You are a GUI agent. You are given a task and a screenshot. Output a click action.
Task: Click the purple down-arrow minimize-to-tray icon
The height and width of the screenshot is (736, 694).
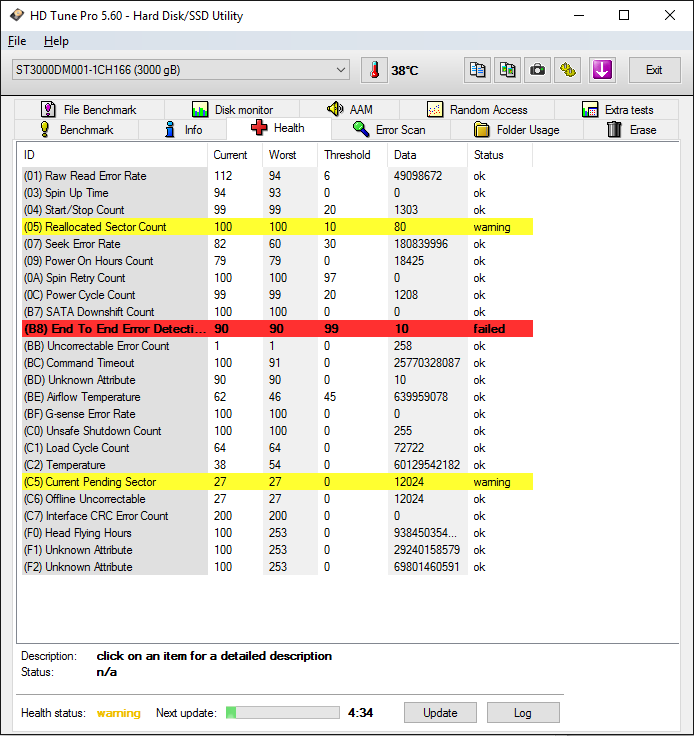tap(602, 70)
